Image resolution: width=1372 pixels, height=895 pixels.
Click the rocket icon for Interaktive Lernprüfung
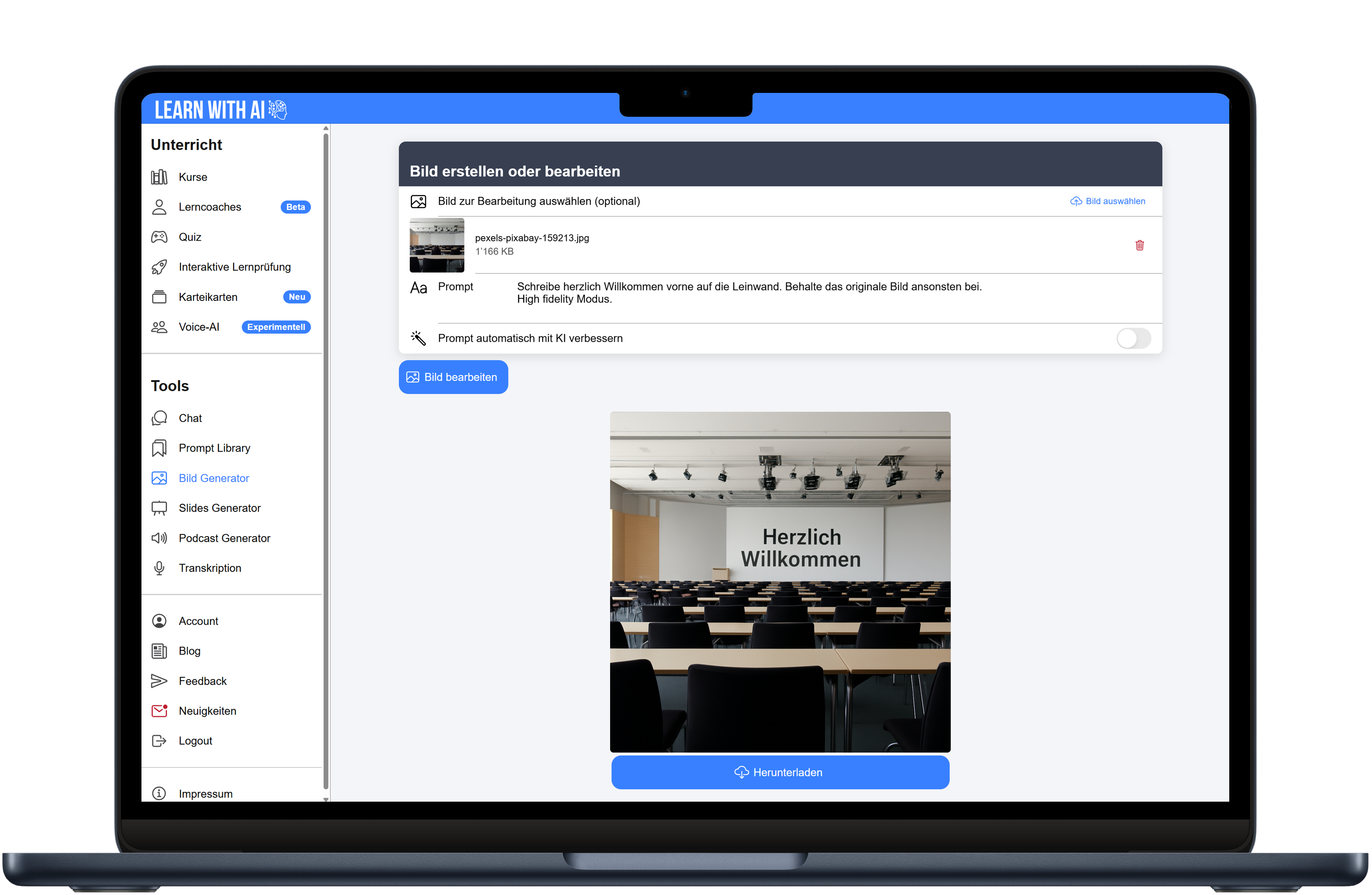(x=159, y=267)
